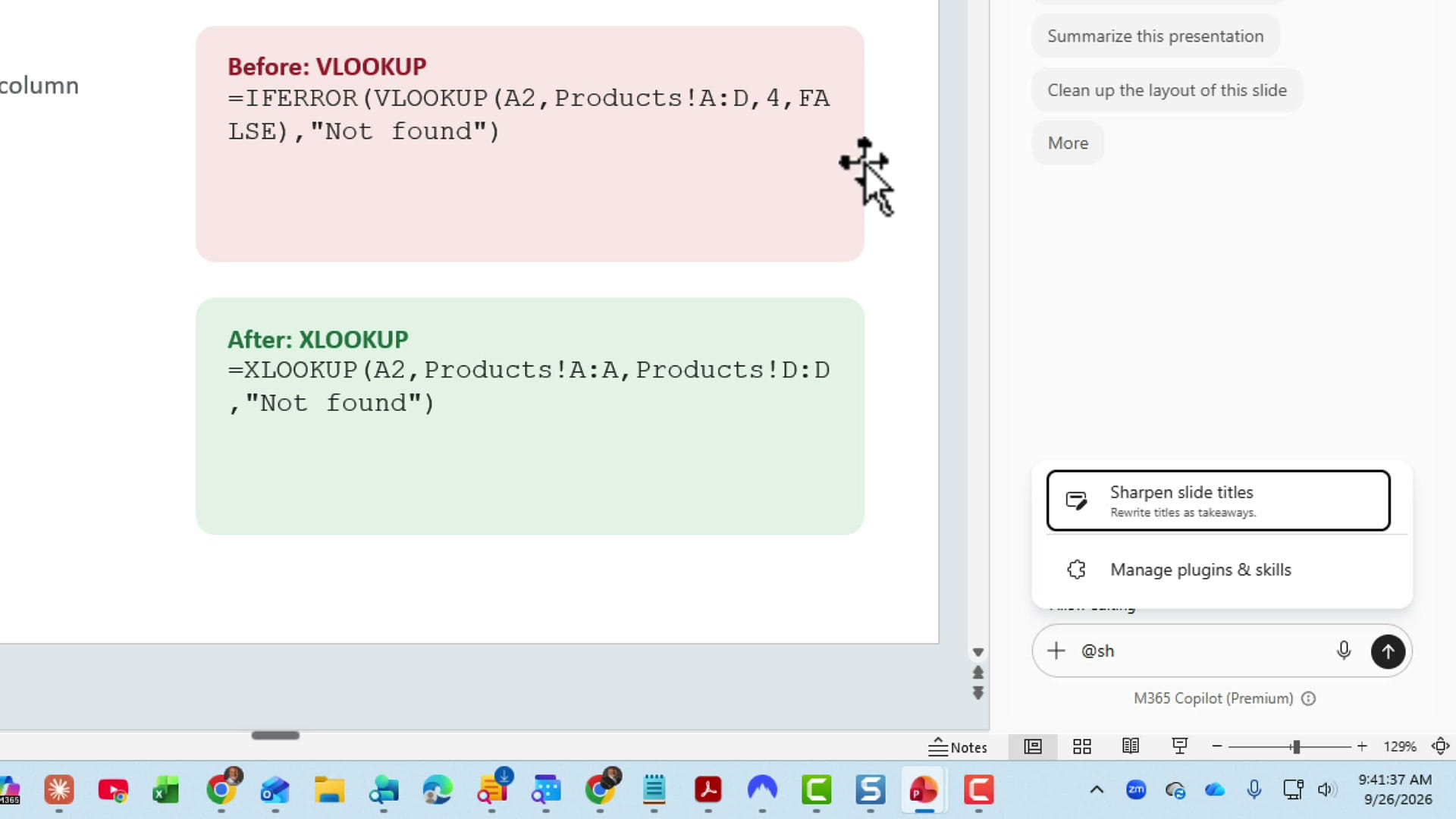Click the Zoom app tray icon
Viewport: 1456px width, 819px height.
tap(1136, 789)
